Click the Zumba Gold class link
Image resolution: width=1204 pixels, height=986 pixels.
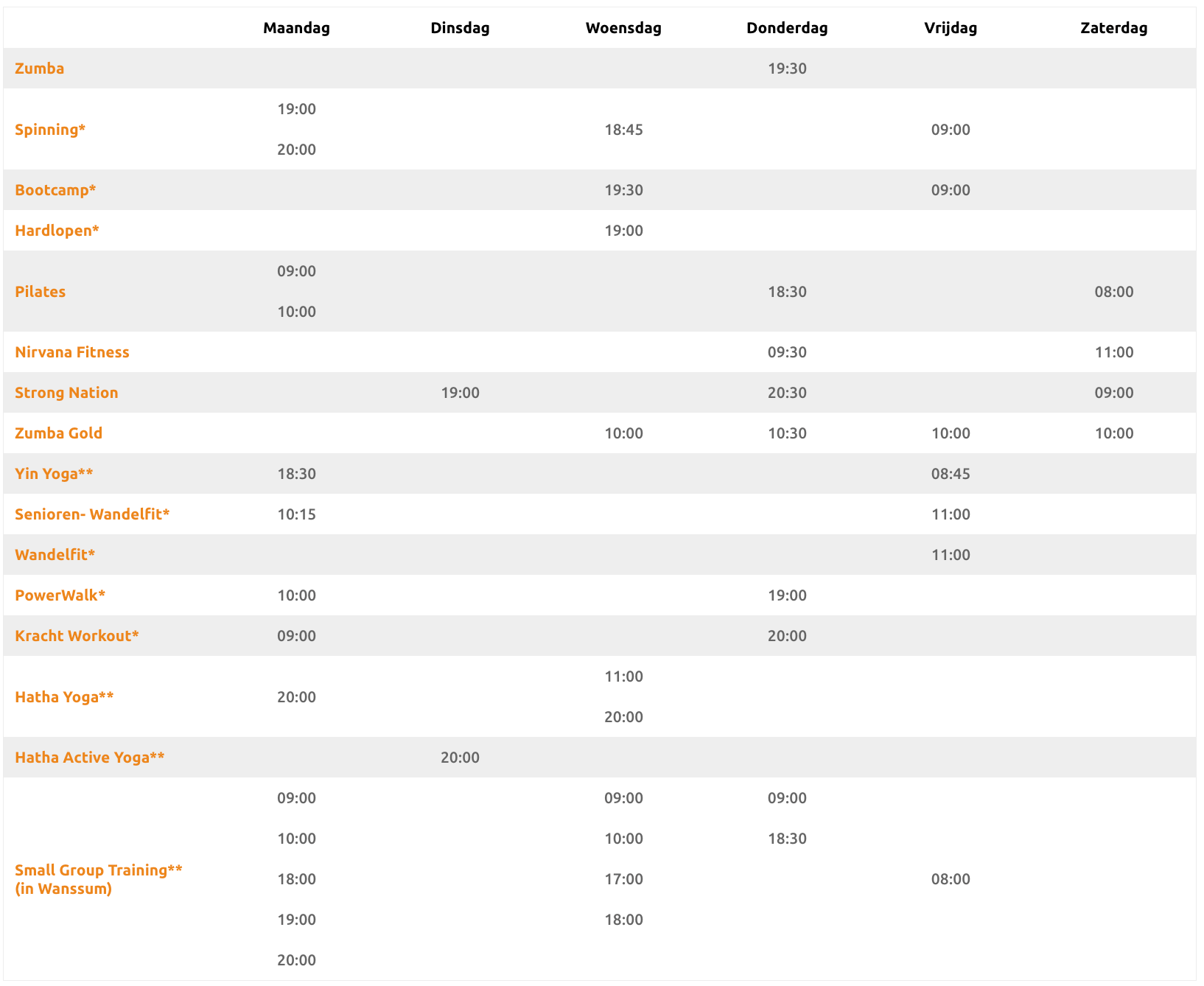[x=59, y=433]
